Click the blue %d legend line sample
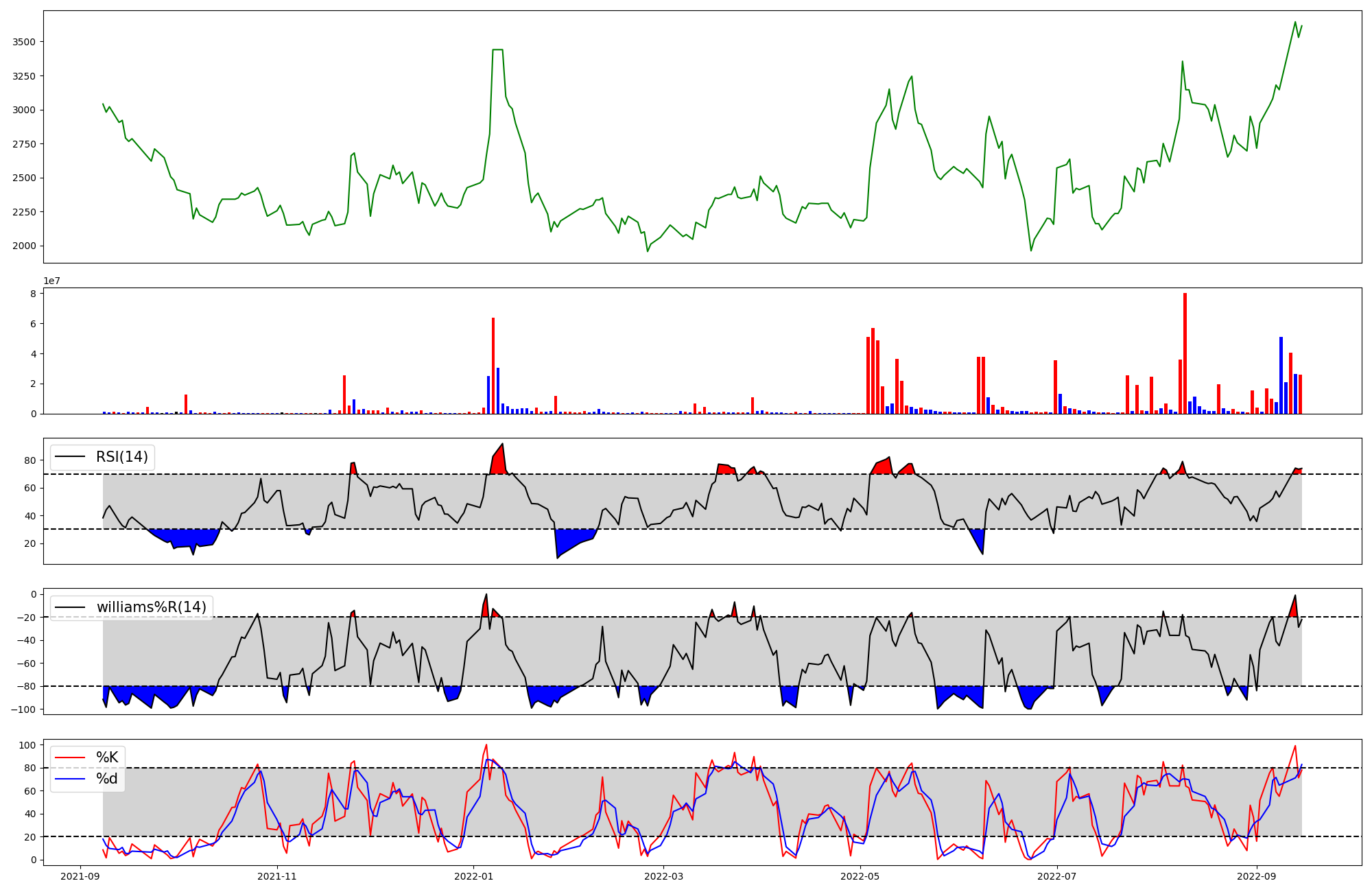 pyautogui.click(x=71, y=779)
